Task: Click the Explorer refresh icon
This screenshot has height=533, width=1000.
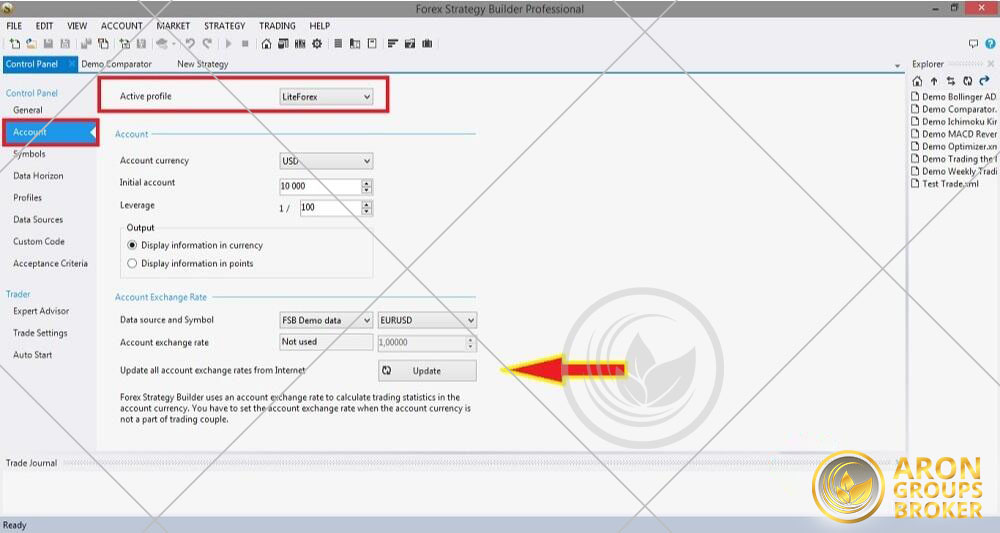Action: 967,81
